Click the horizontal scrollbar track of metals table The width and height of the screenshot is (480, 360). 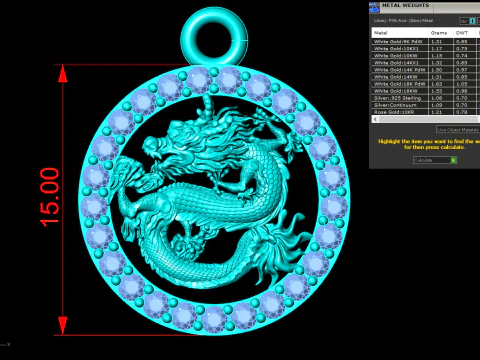point(429,119)
